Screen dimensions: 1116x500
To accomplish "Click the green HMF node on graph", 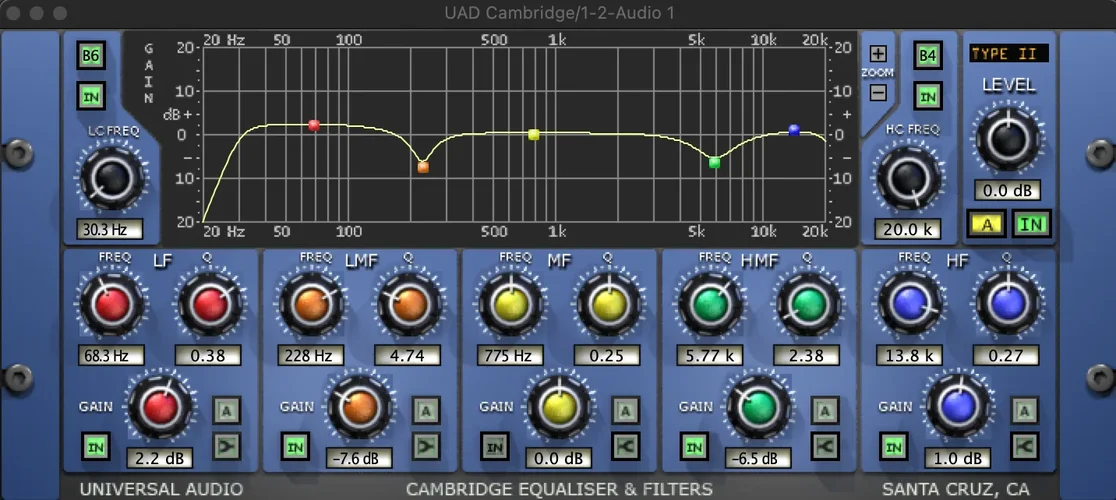I will 715,162.
